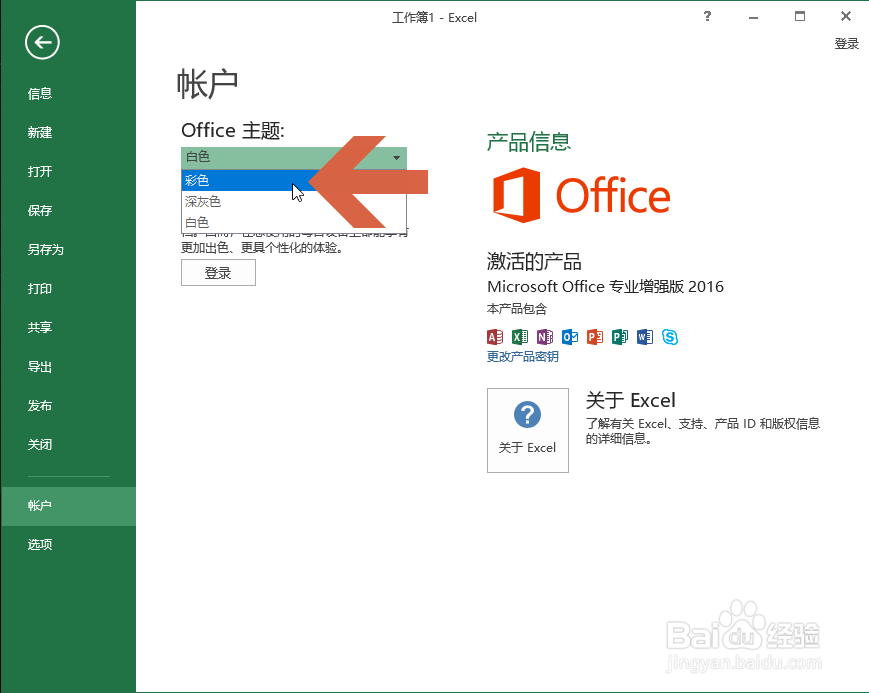Go back with the circled arrow icon
869x693 pixels.
tap(42, 42)
